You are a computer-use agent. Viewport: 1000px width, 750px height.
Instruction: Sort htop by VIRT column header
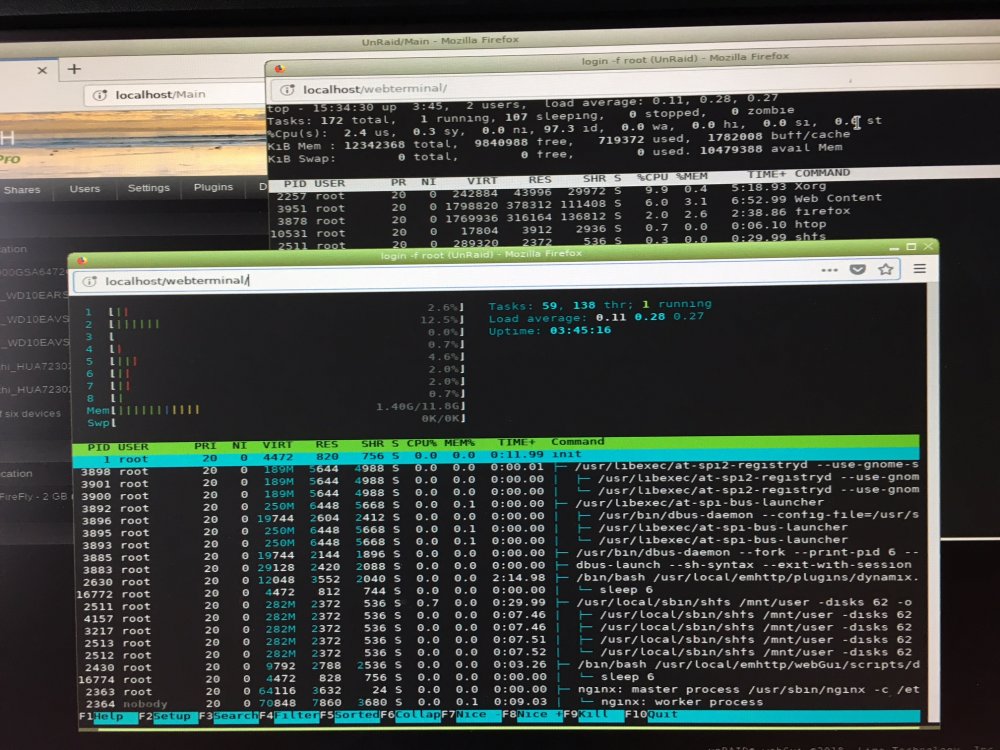277,445
